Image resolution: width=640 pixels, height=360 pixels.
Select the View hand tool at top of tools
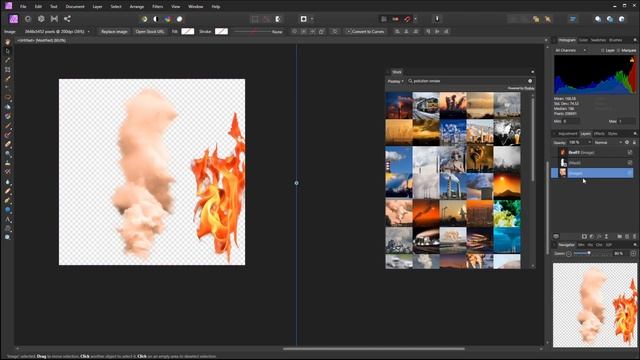click(7, 42)
